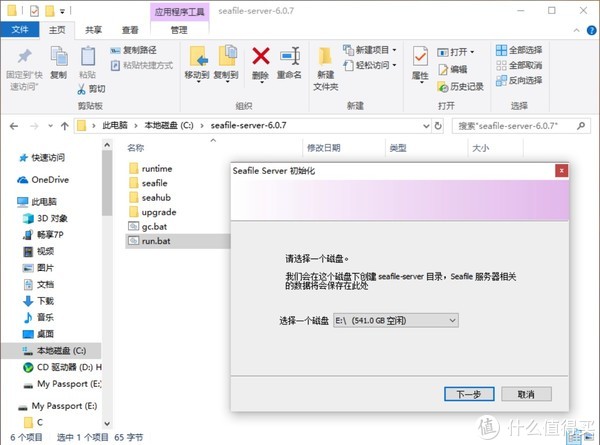Screen dimensions: 600x445
Task: Select the seafile folder
Action: (x=148, y=183)
